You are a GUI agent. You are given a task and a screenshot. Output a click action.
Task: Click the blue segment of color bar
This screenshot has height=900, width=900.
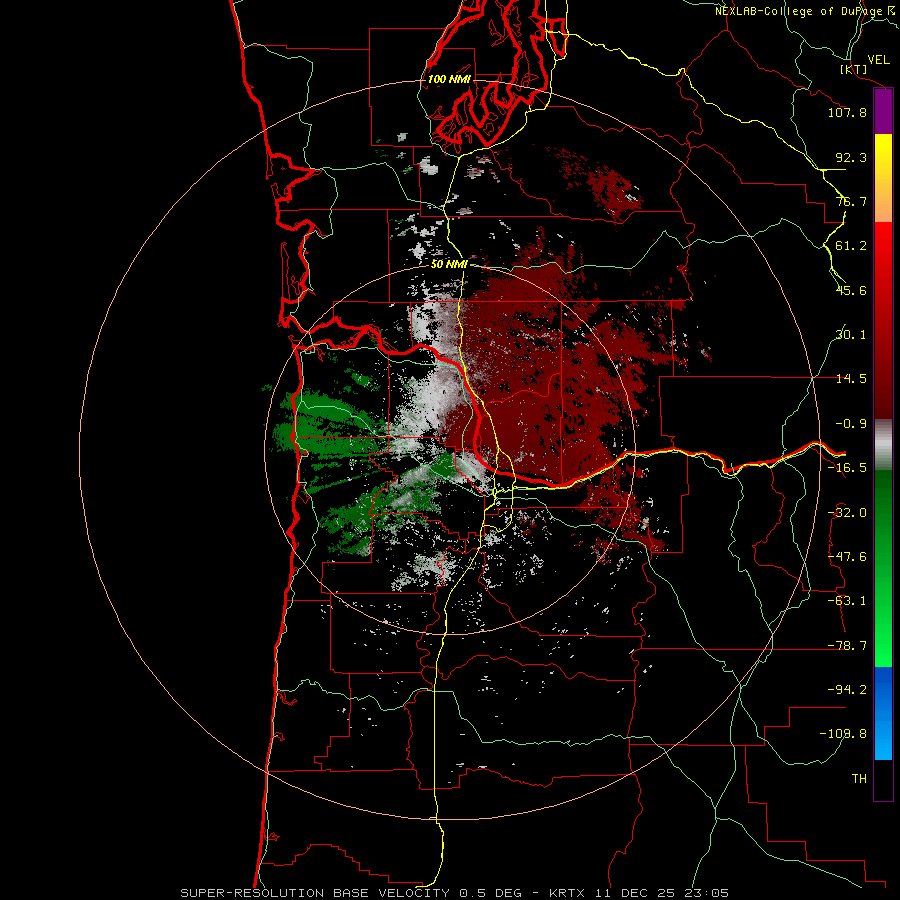(883, 713)
